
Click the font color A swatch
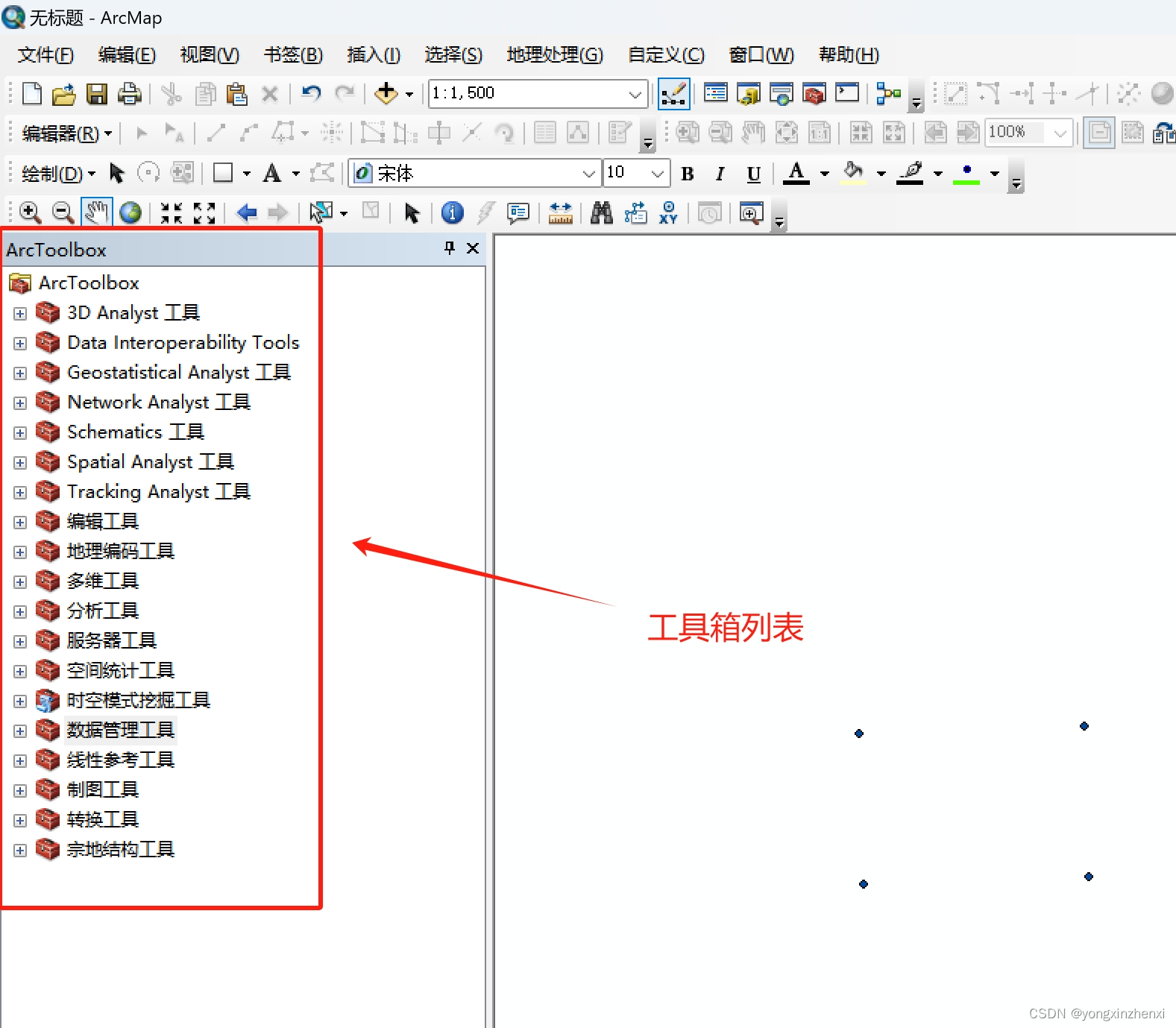tap(796, 174)
